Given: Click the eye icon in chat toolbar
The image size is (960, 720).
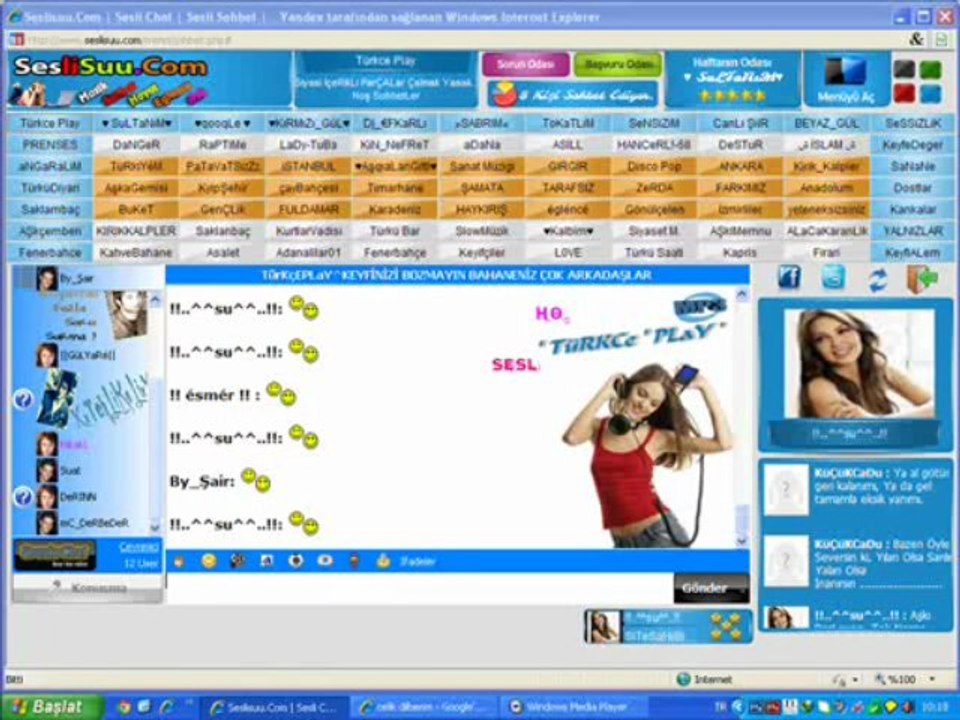Looking at the screenshot, I should 325,560.
